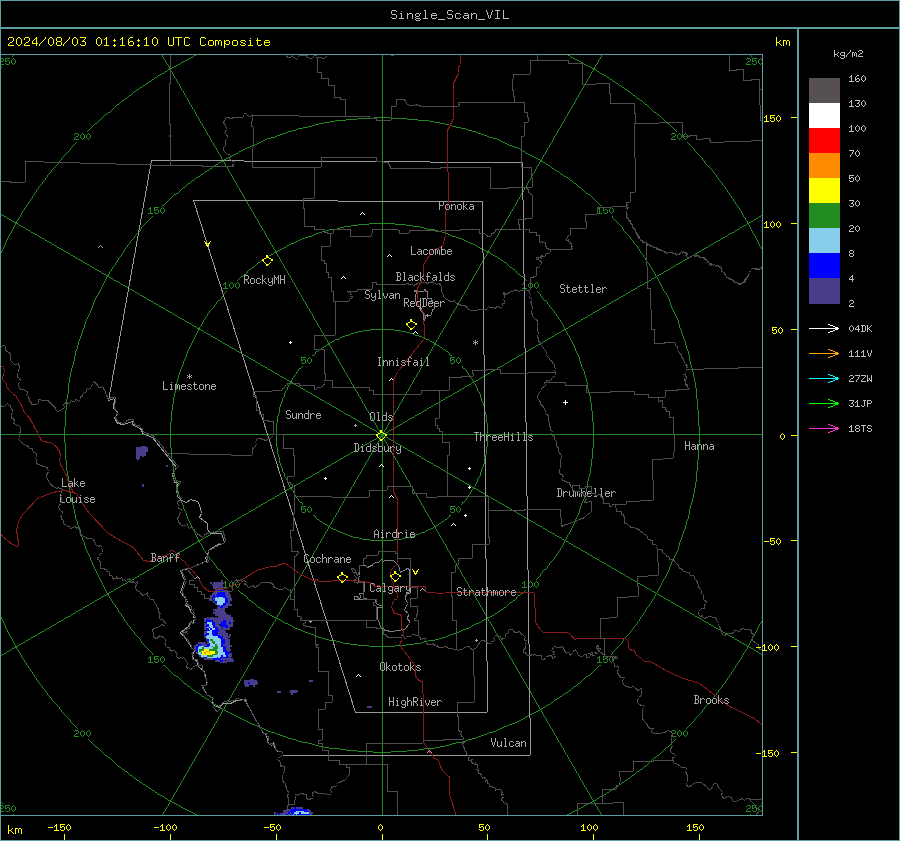Click the white 100-130 legend swatch
The height and width of the screenshot is (841, 900).
coord(824,115)
